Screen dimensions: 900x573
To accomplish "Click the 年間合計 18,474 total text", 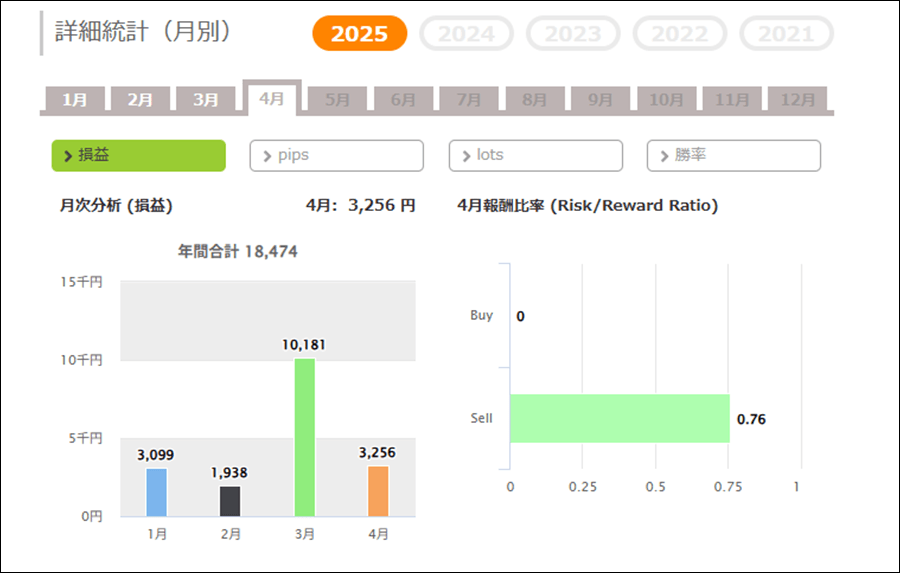I will point(238,251).
